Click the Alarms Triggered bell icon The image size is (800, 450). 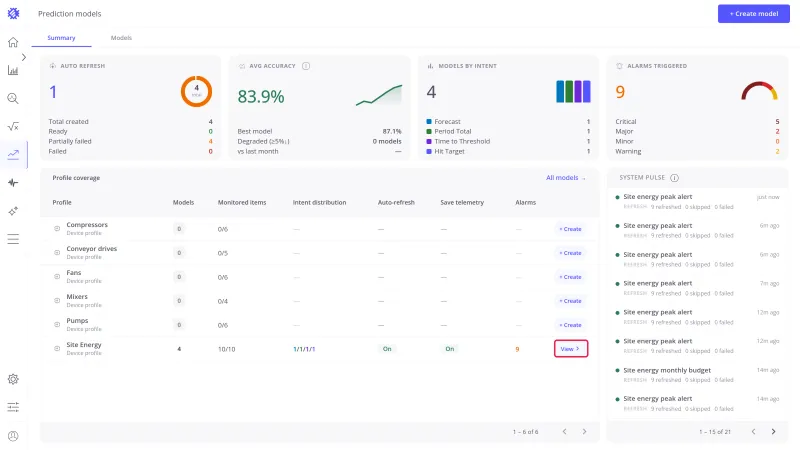[x=619, y=66]
